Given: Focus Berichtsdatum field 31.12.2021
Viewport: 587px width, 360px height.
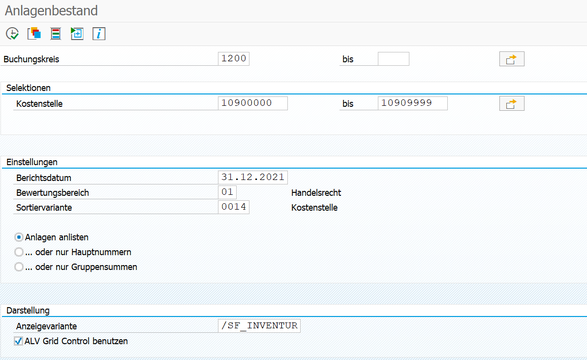Looking at the screenshot, I should click(x=253, y=177).
